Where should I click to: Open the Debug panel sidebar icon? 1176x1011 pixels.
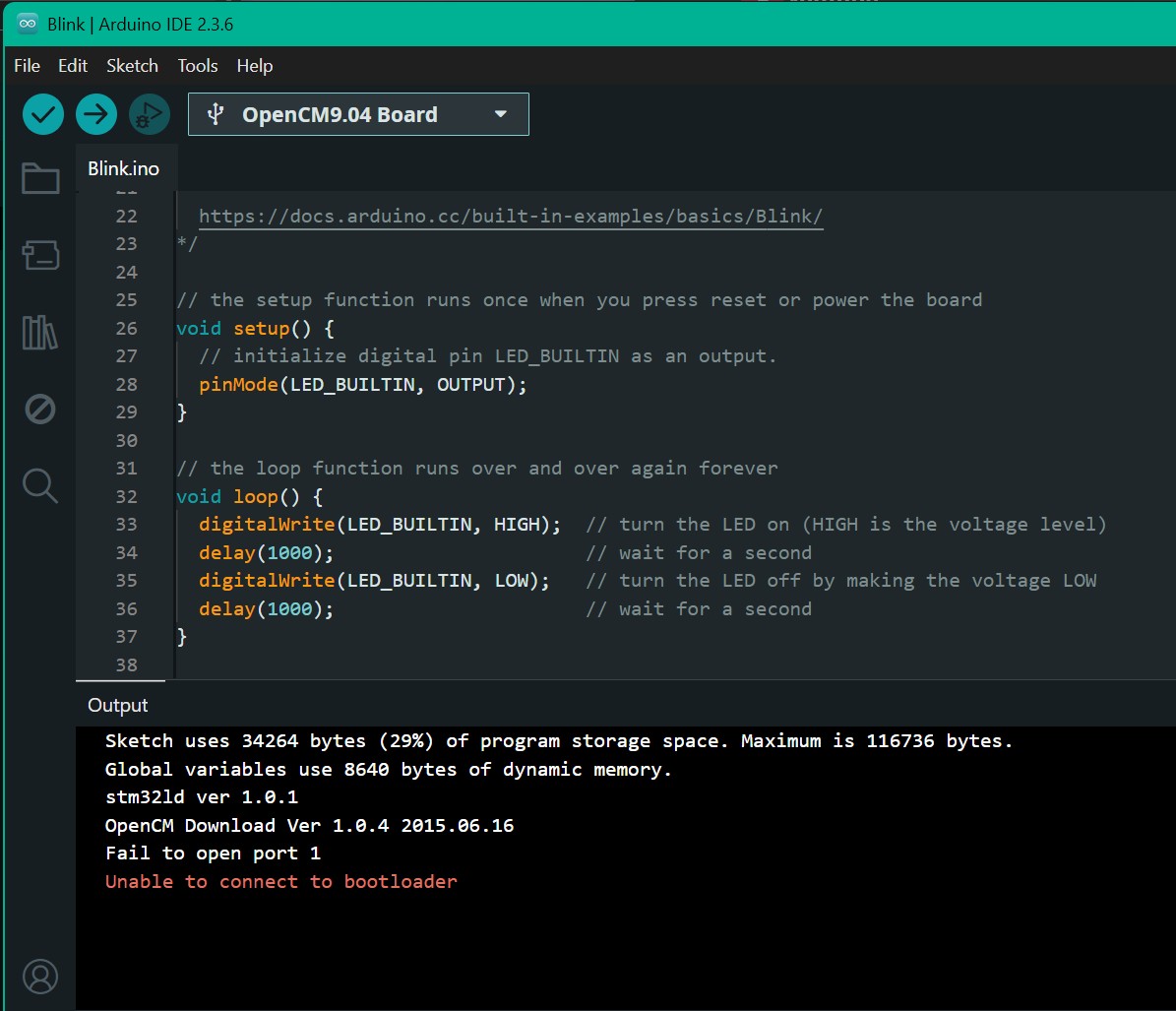point(40,410)
